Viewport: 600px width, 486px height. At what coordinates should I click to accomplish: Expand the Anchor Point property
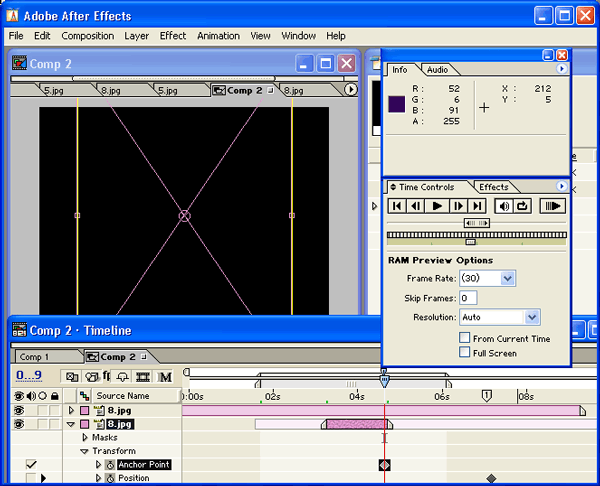click(x=98, y=465)
